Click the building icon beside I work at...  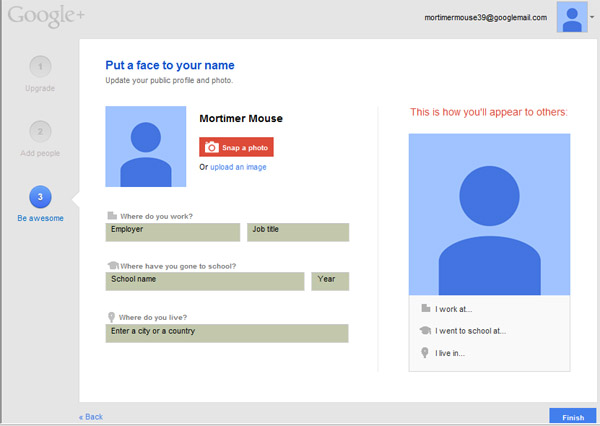tap(426, 308)
